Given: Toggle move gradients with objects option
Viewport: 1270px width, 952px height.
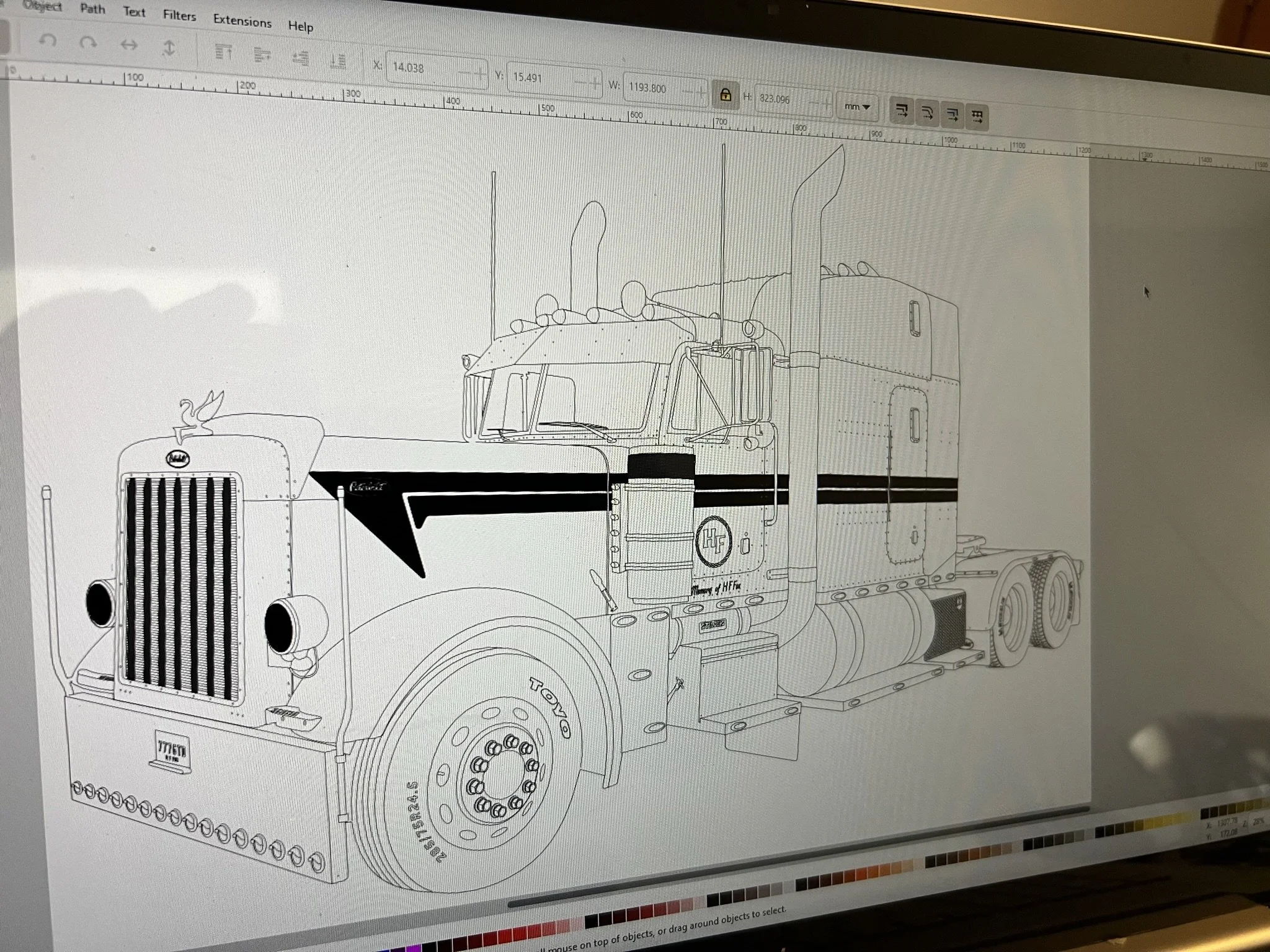Looking at the screenshot, I should 952,115.
